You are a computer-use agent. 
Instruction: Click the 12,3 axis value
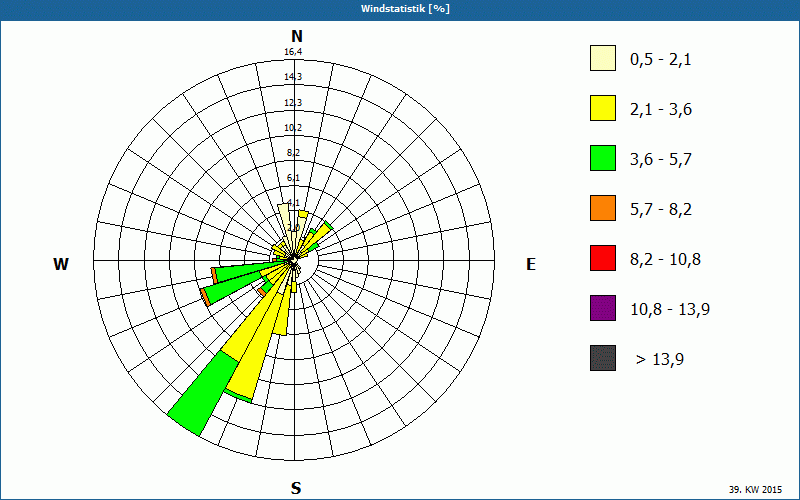coord(293,103)
